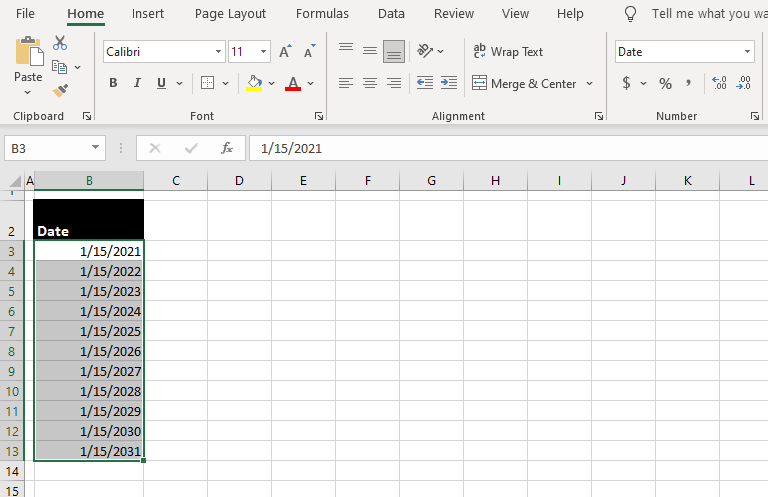768x497 pixels.
Task: Apply Percent Style format
Action: point(665,83)
